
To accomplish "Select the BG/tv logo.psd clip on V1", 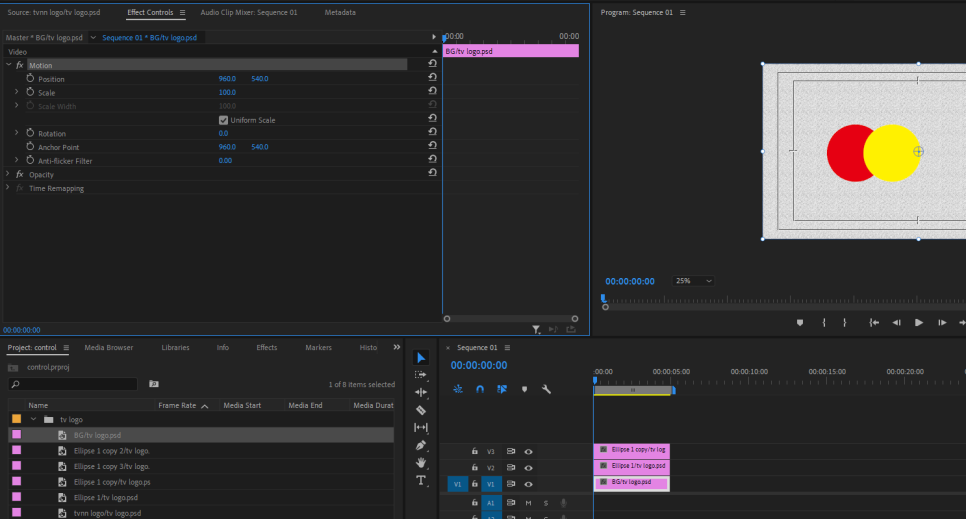I will click(631, 483).
